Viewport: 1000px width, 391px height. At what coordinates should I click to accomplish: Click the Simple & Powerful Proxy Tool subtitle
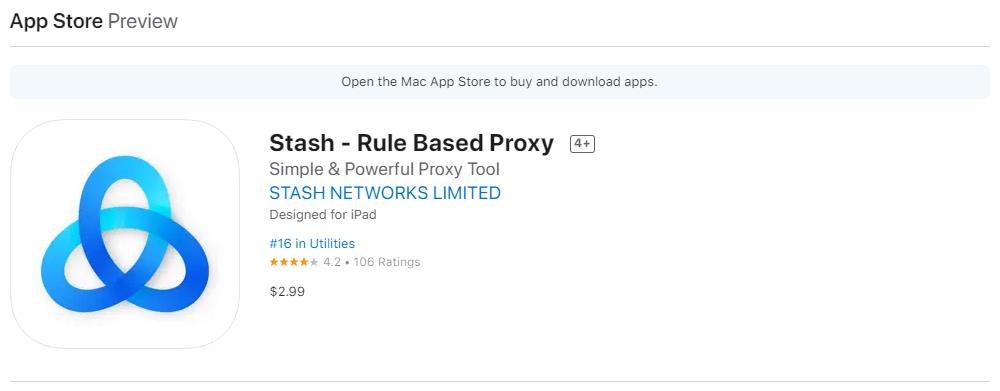385,169
